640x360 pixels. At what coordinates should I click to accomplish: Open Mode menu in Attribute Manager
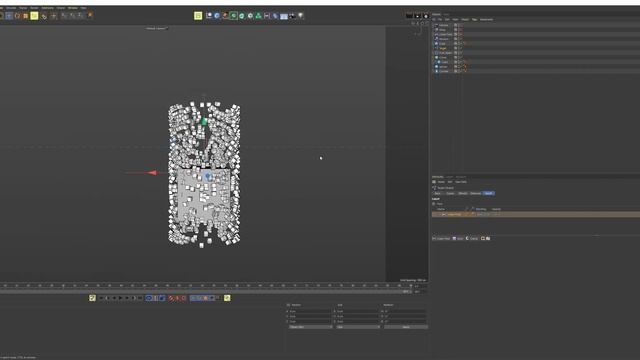click(x=441, y=182)
